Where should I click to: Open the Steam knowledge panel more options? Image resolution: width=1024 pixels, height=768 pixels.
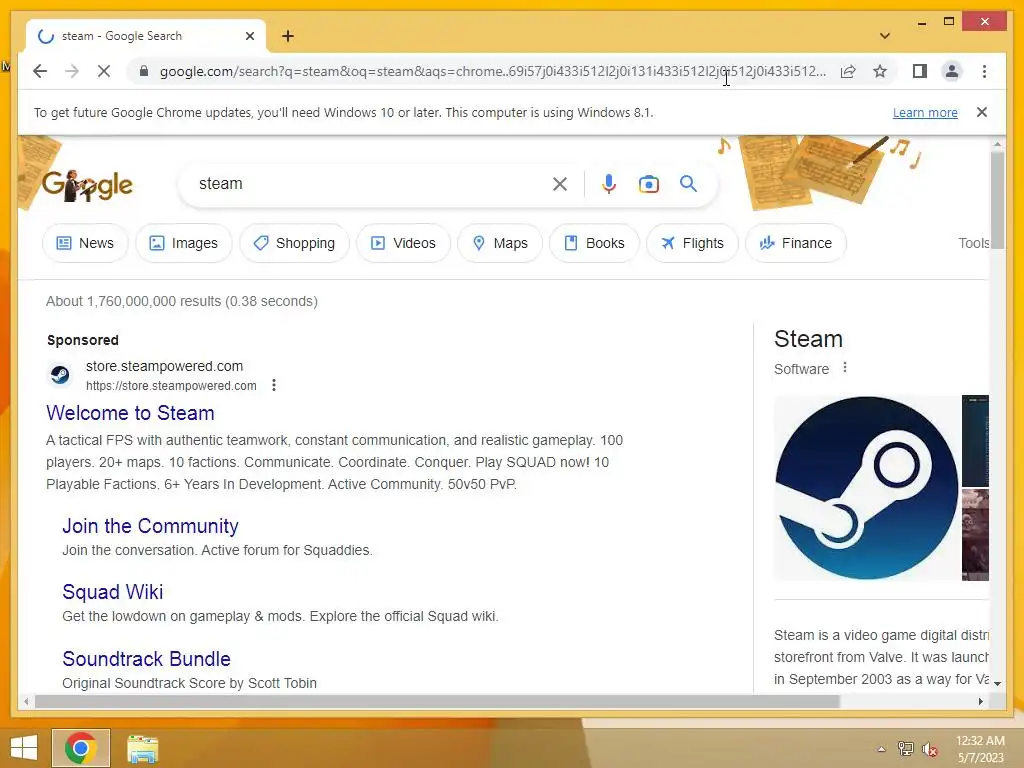click(844, 368)
